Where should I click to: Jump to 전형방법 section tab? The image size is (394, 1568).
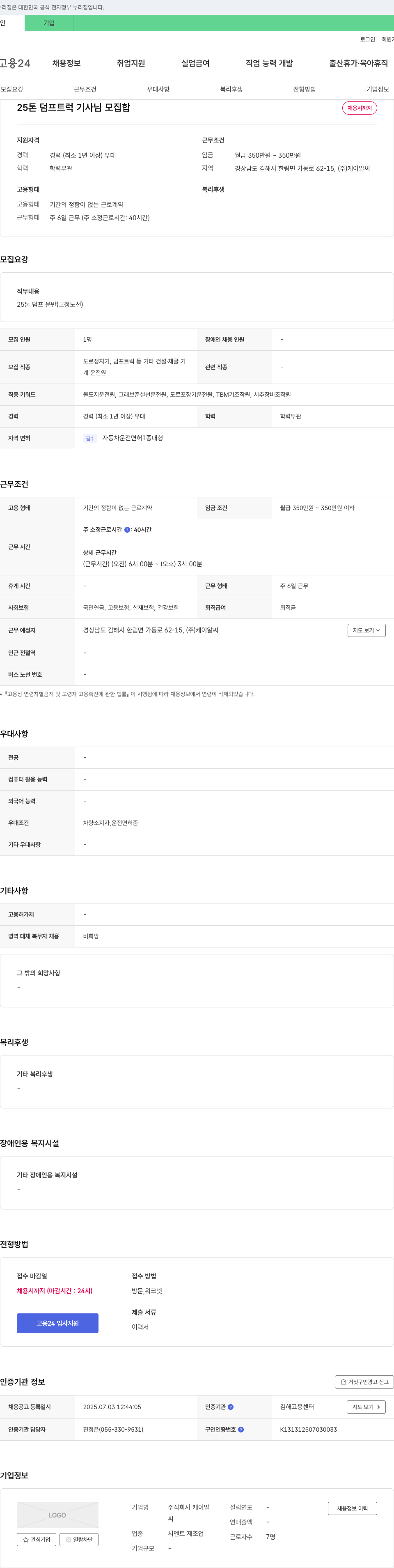click(305, 90)
